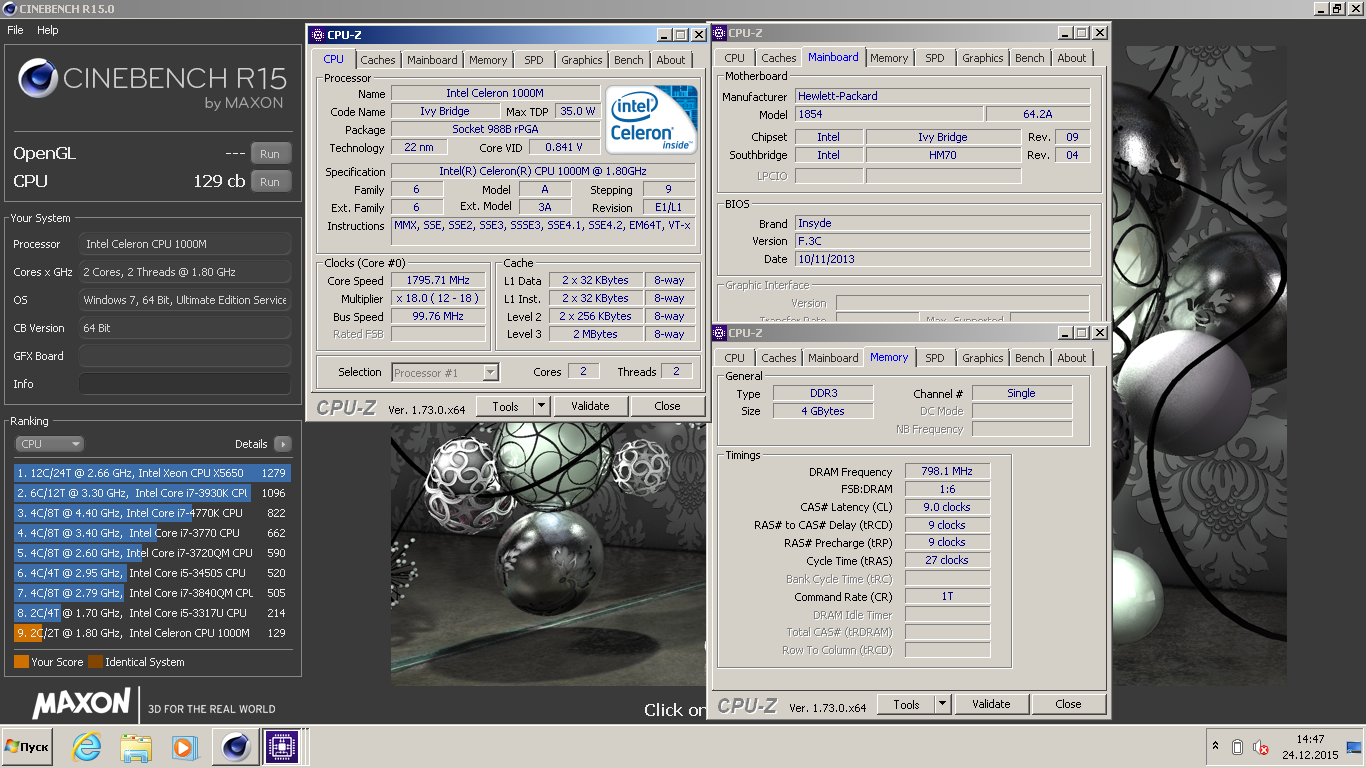Click Close button in CPU window
This screenshot has width=1366, height=768.
point(667,406)
